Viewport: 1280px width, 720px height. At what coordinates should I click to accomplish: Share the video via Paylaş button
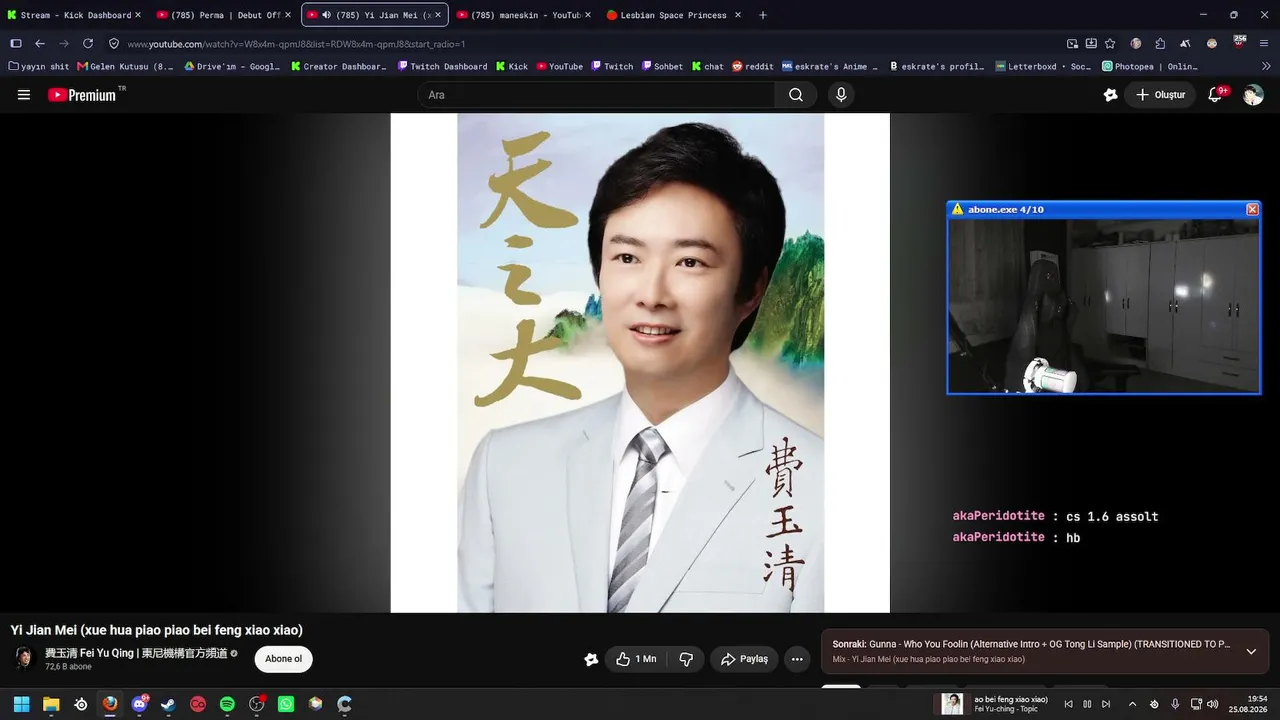(x=744, y=659)
